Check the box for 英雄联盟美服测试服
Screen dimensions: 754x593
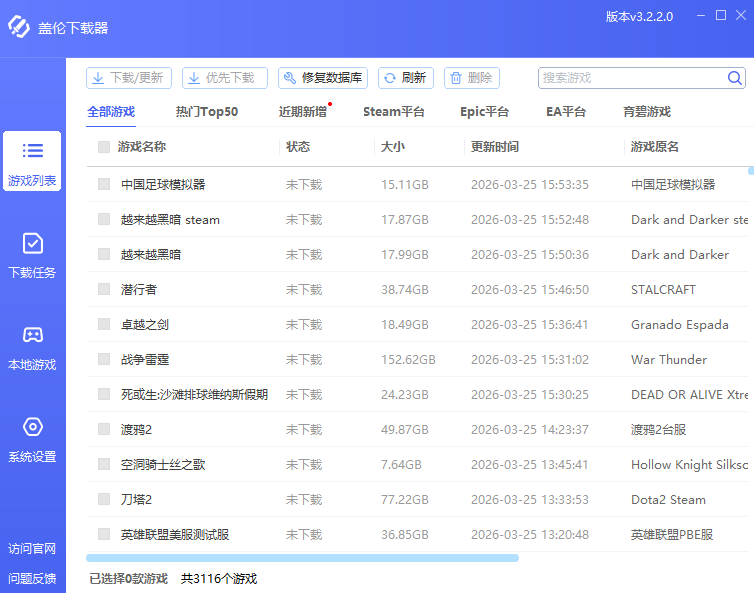(104, 534)
